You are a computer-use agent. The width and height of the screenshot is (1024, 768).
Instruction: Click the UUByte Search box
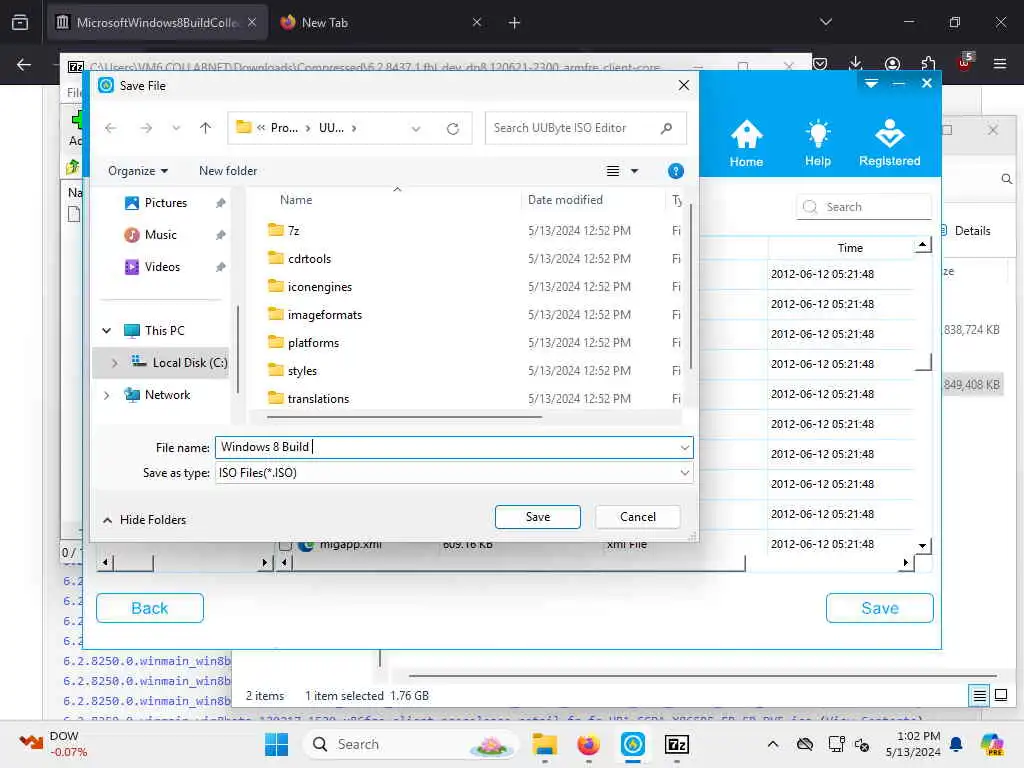863,207
